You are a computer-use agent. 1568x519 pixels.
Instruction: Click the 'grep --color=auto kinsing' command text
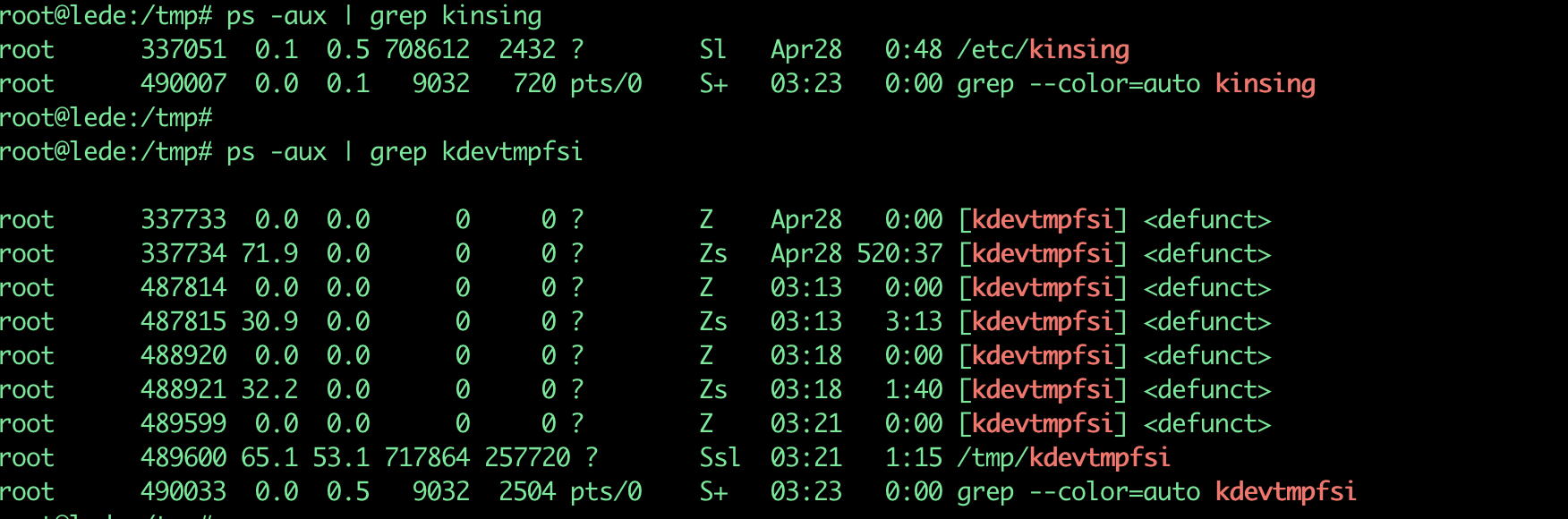pos(1136,84)
